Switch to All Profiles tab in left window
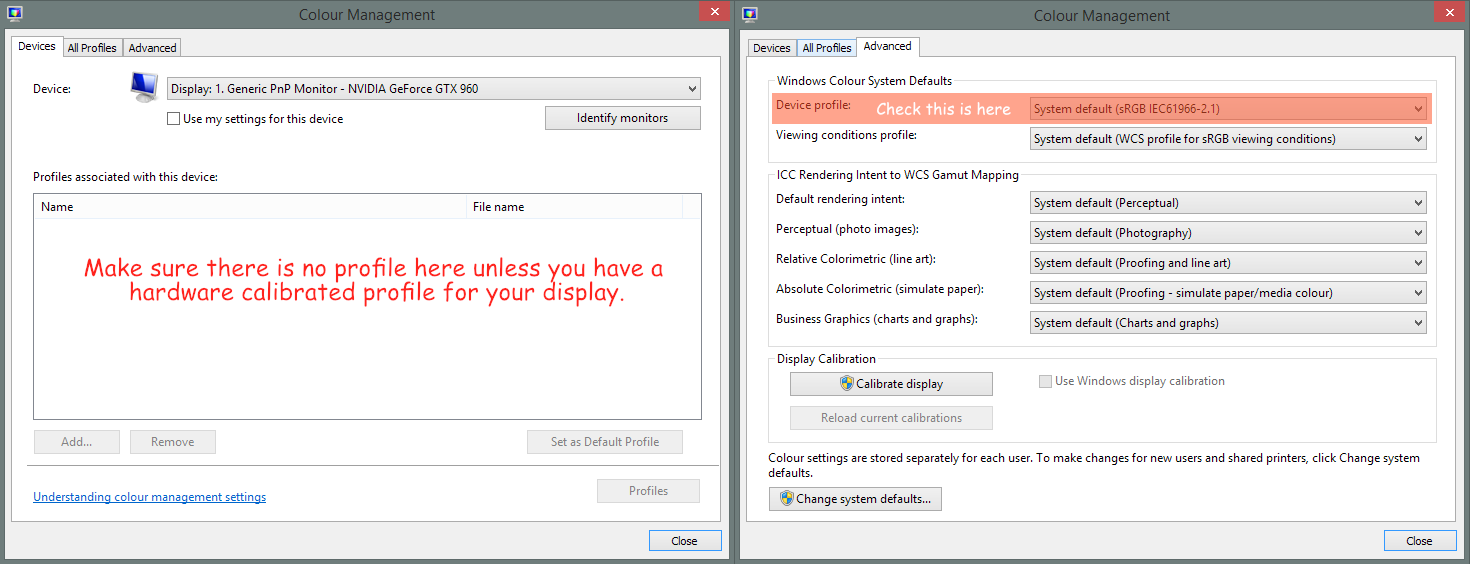 click(x=92, y=48)
